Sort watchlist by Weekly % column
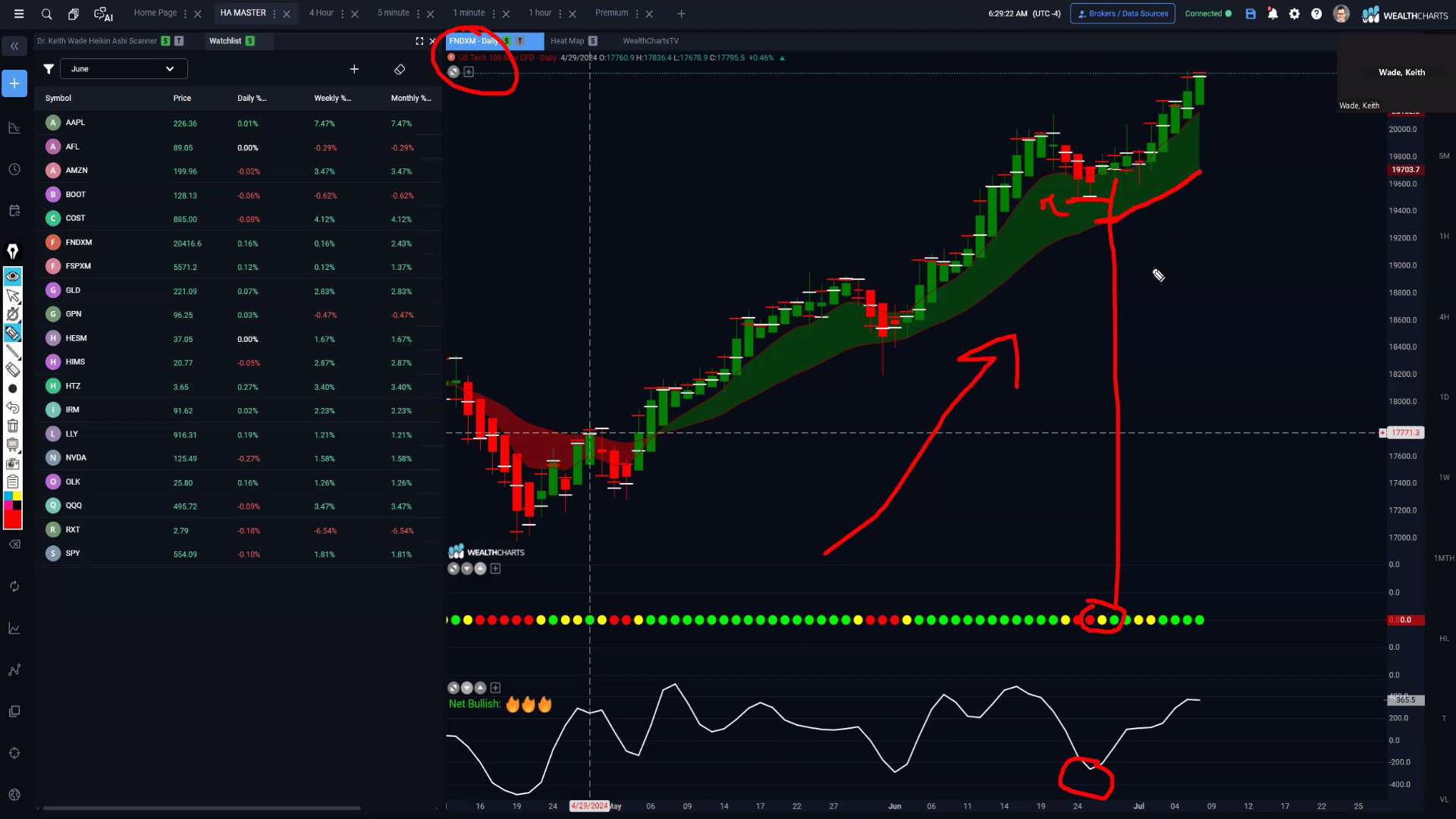Image resolution: width=1456 pixels, height=819 pixels. (332, 99)
